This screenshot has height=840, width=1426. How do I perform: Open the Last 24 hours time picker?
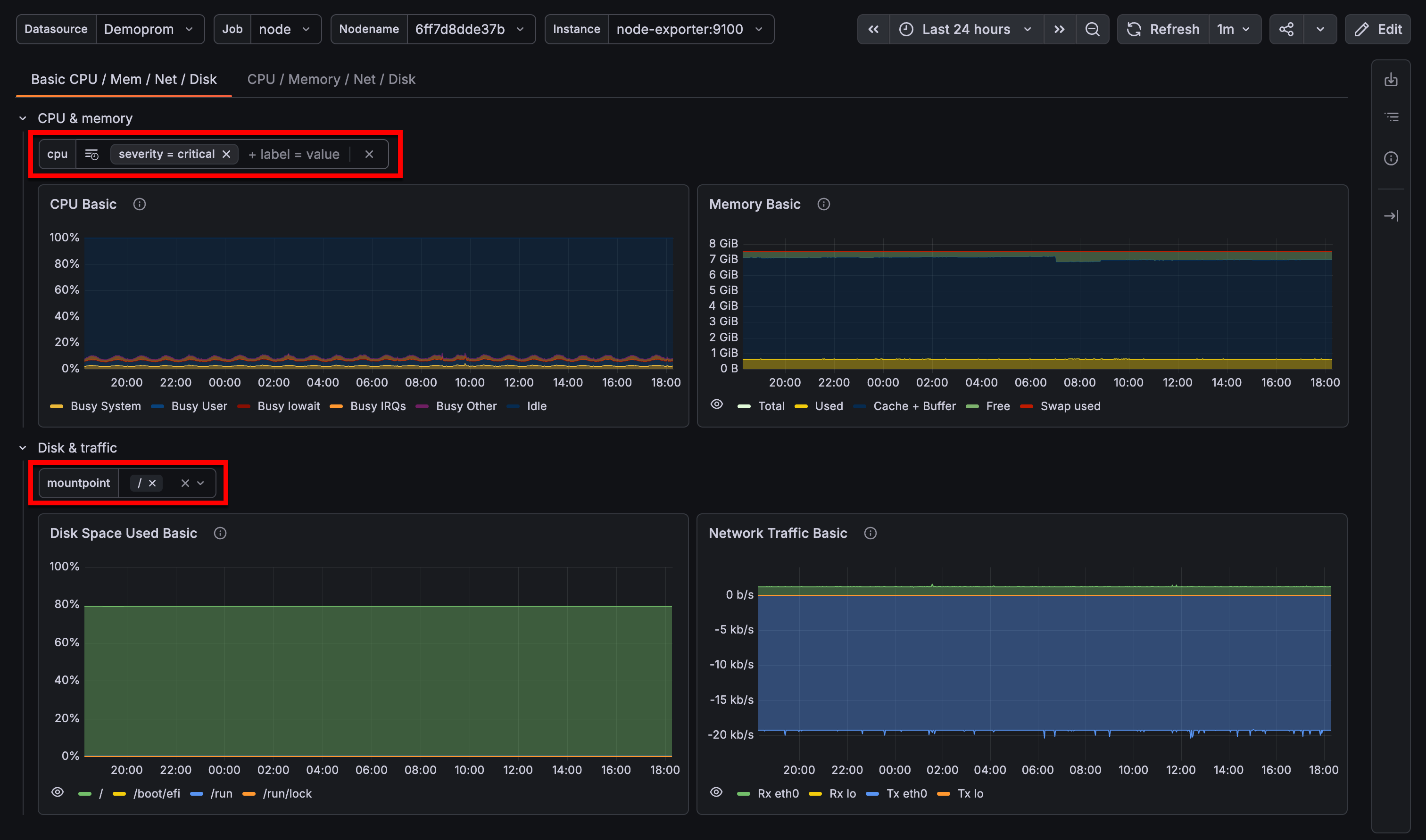click(x=966, y=29)
